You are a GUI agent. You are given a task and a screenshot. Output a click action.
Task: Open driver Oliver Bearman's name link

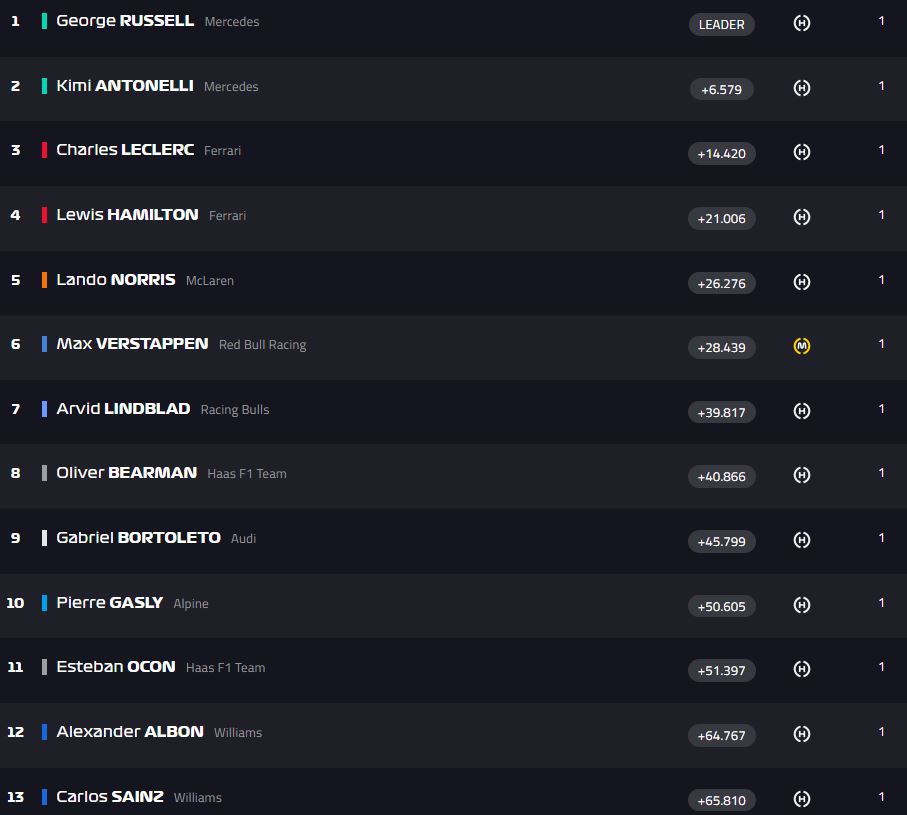(126, 473)
